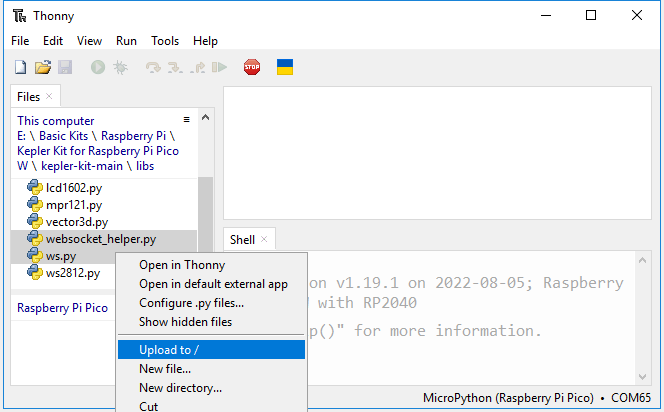Click the Debug bug icon
The image size is (664, 412).
click(x=120, y=67)
